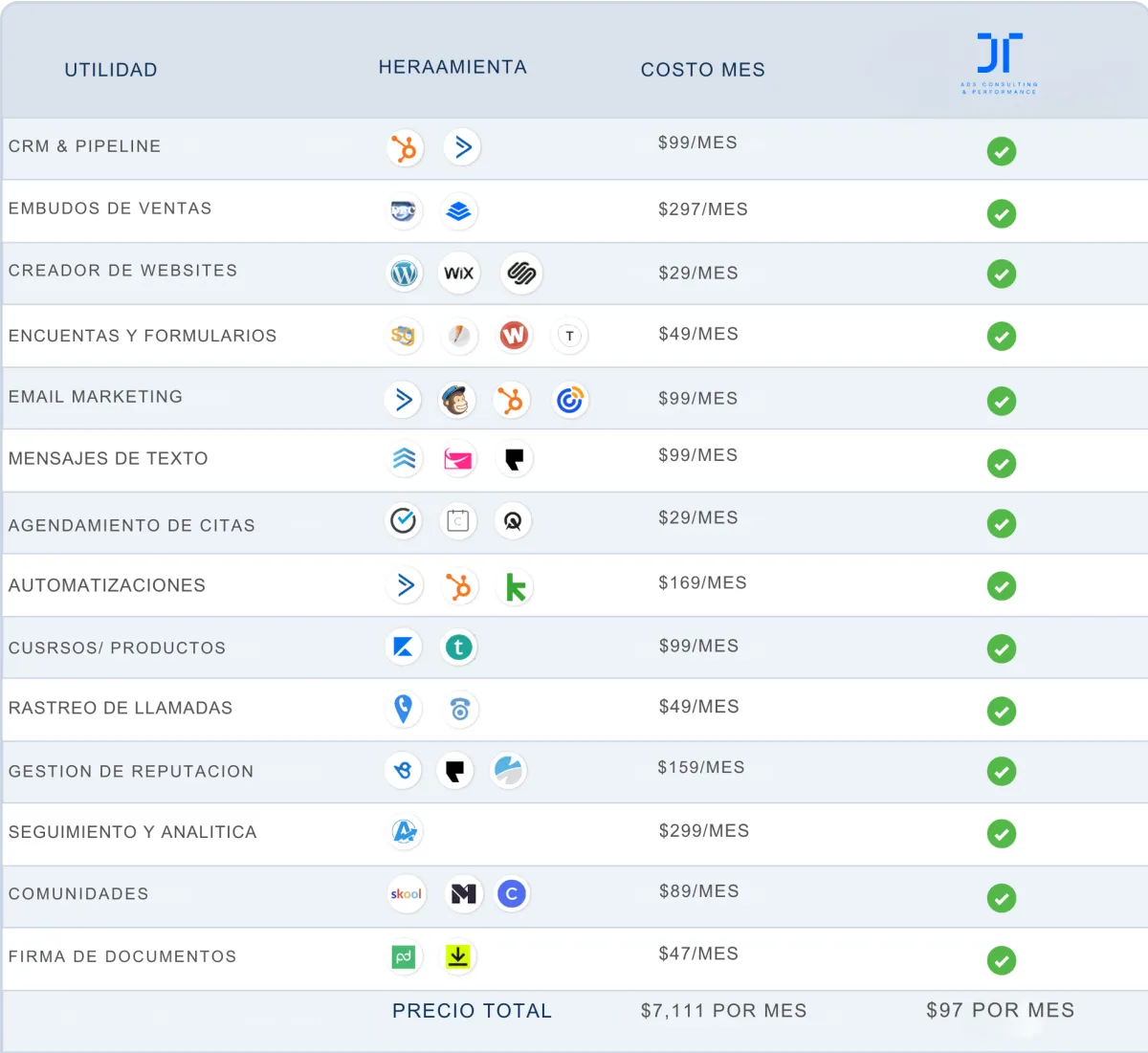Click the first funnel tool icon in Embudos de Ventas
1148x1053 pixels.
pyautogui.click(x=403, y=210)
